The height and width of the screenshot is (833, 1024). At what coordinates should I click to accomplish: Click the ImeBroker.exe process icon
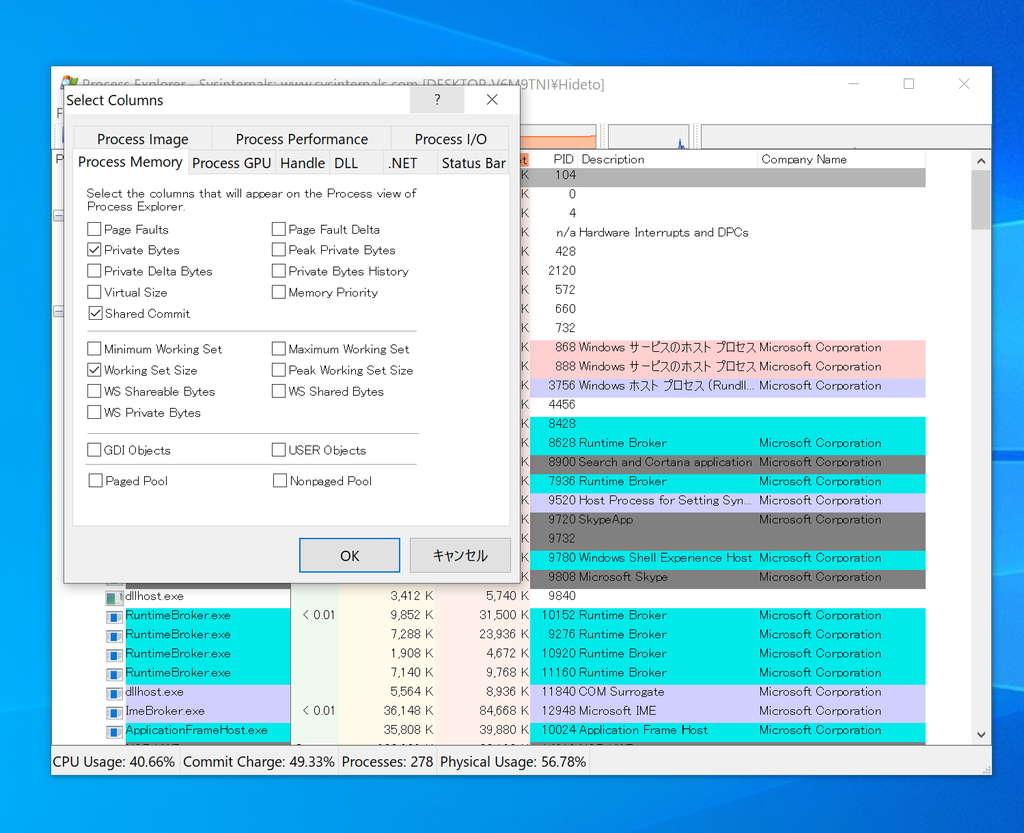114,712
